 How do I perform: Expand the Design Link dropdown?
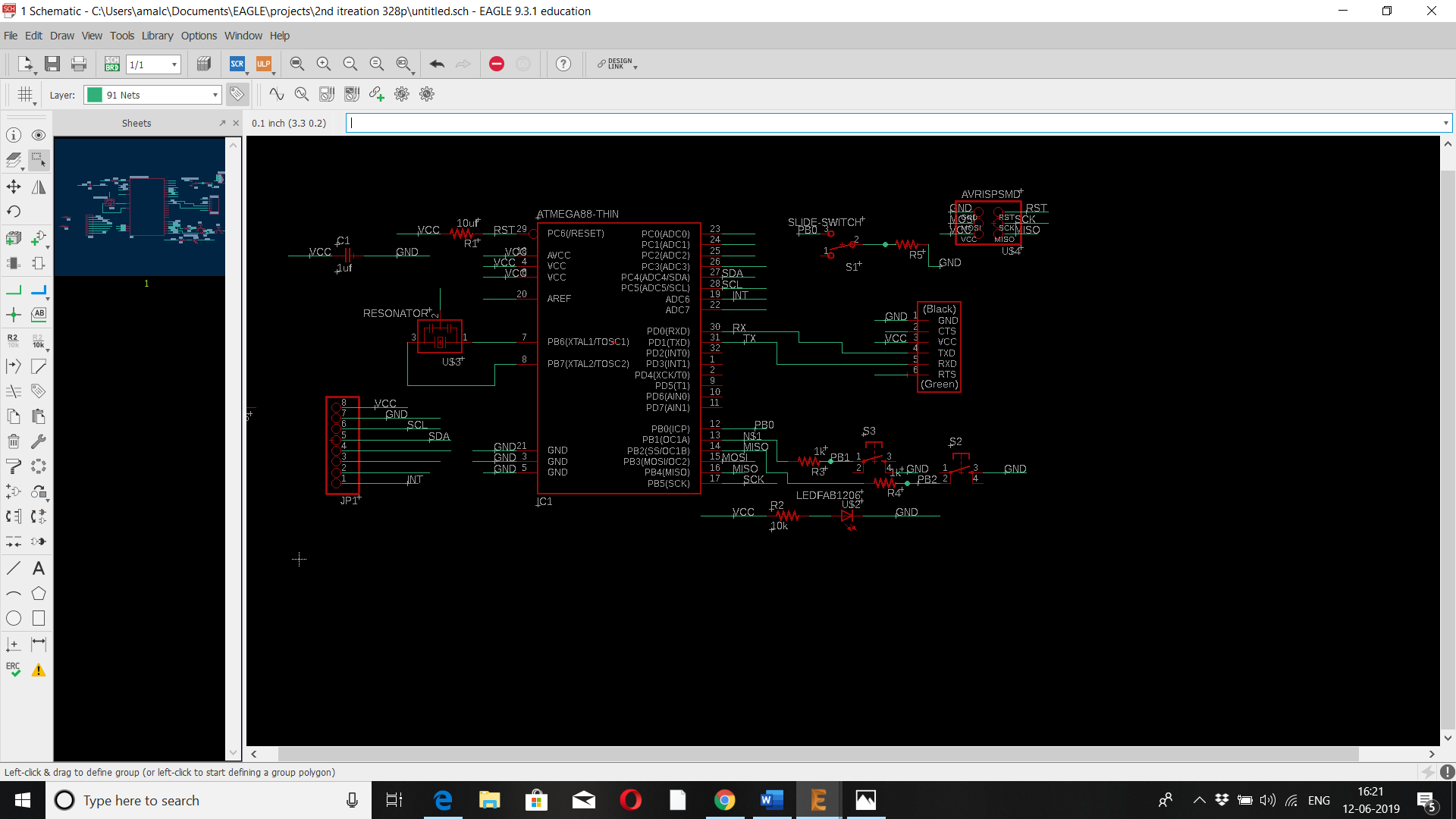635,67
